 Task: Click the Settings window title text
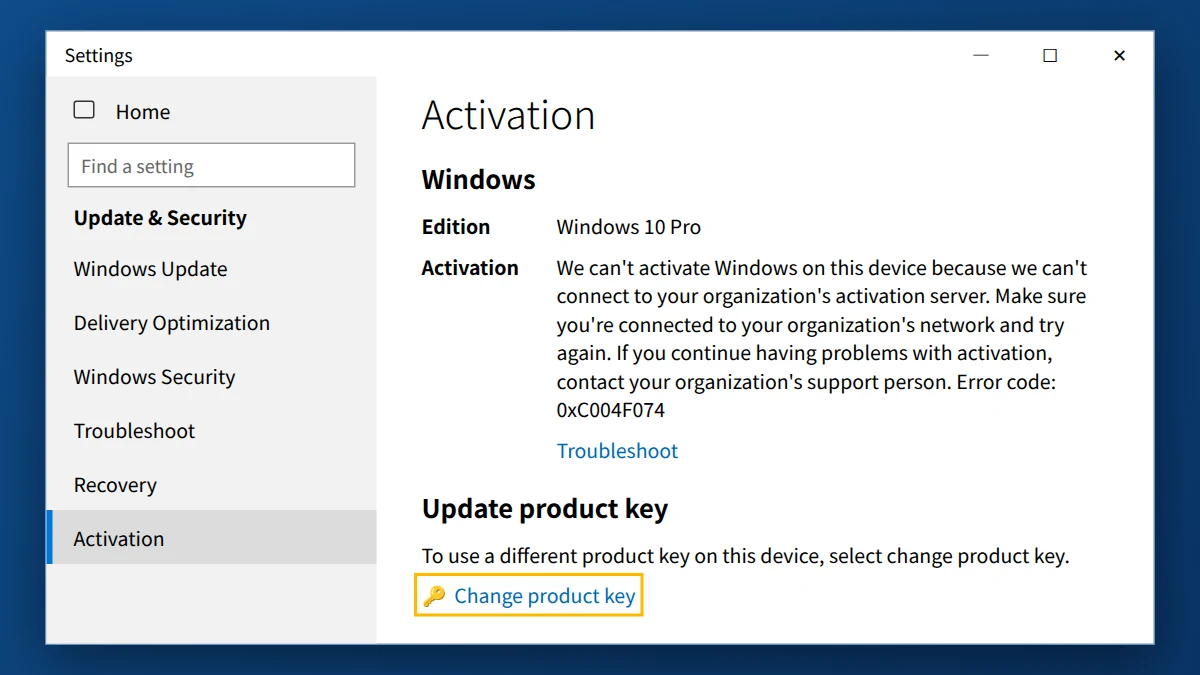click(x=99, y=56)
